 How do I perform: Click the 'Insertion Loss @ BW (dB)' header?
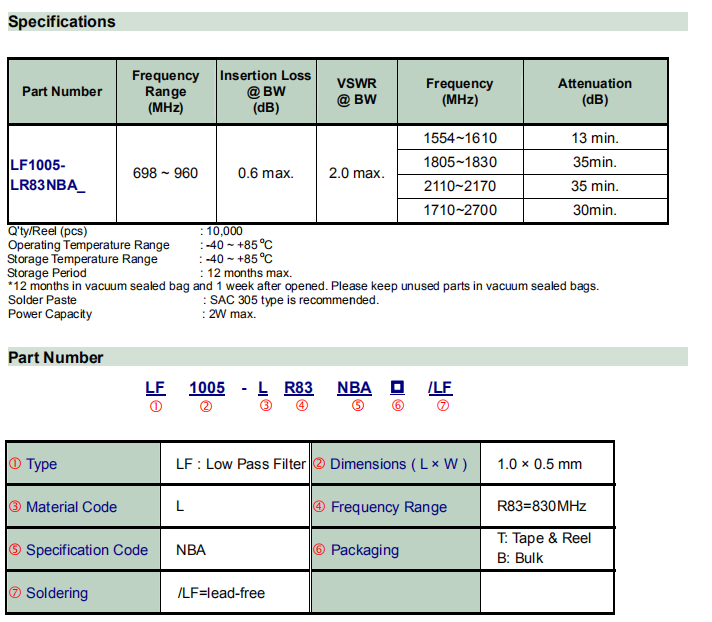click(x=266, y=91)
